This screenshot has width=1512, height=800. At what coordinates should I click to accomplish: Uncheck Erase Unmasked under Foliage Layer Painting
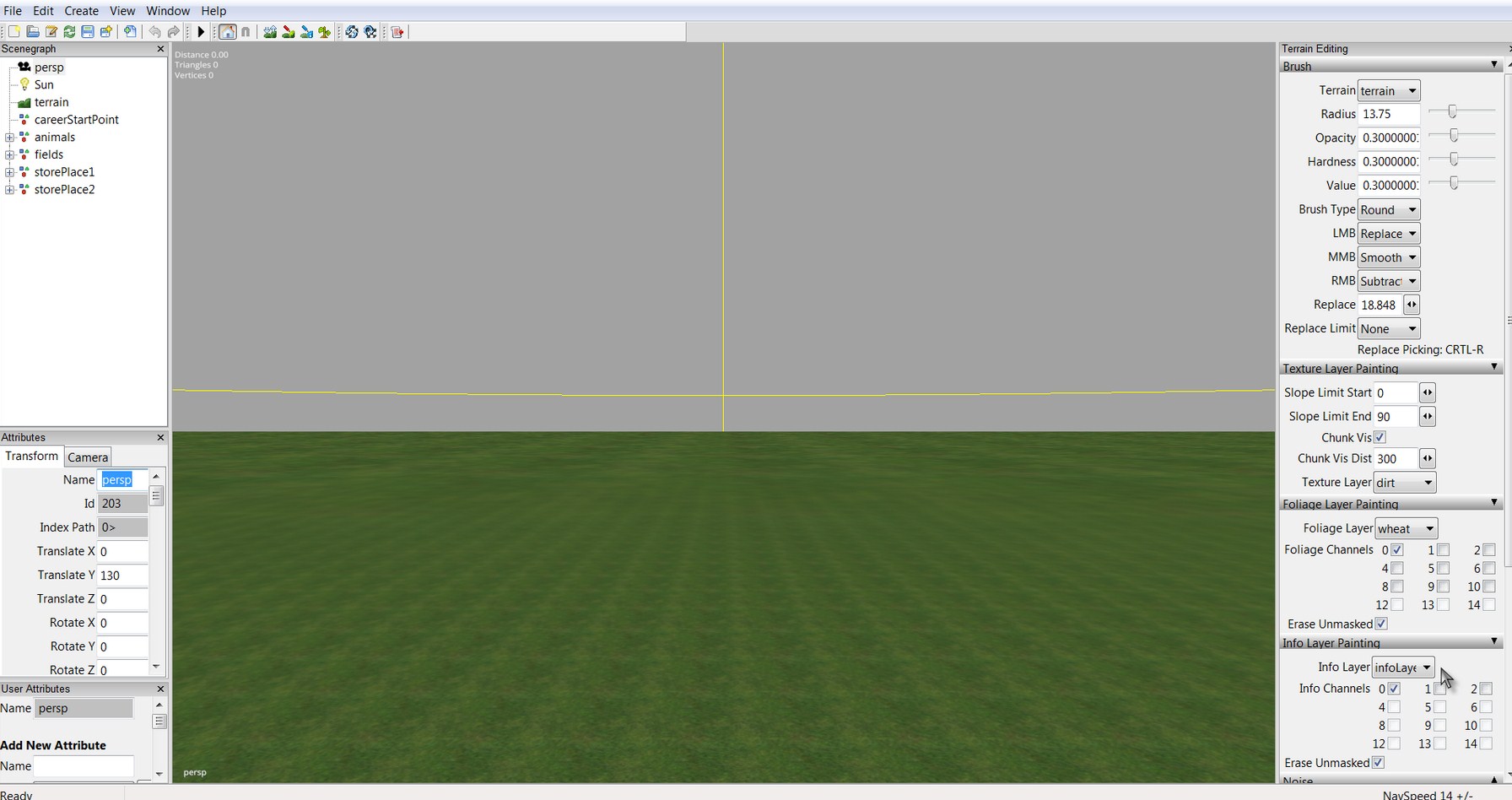pyautogui.click(x=1381, y=624)
